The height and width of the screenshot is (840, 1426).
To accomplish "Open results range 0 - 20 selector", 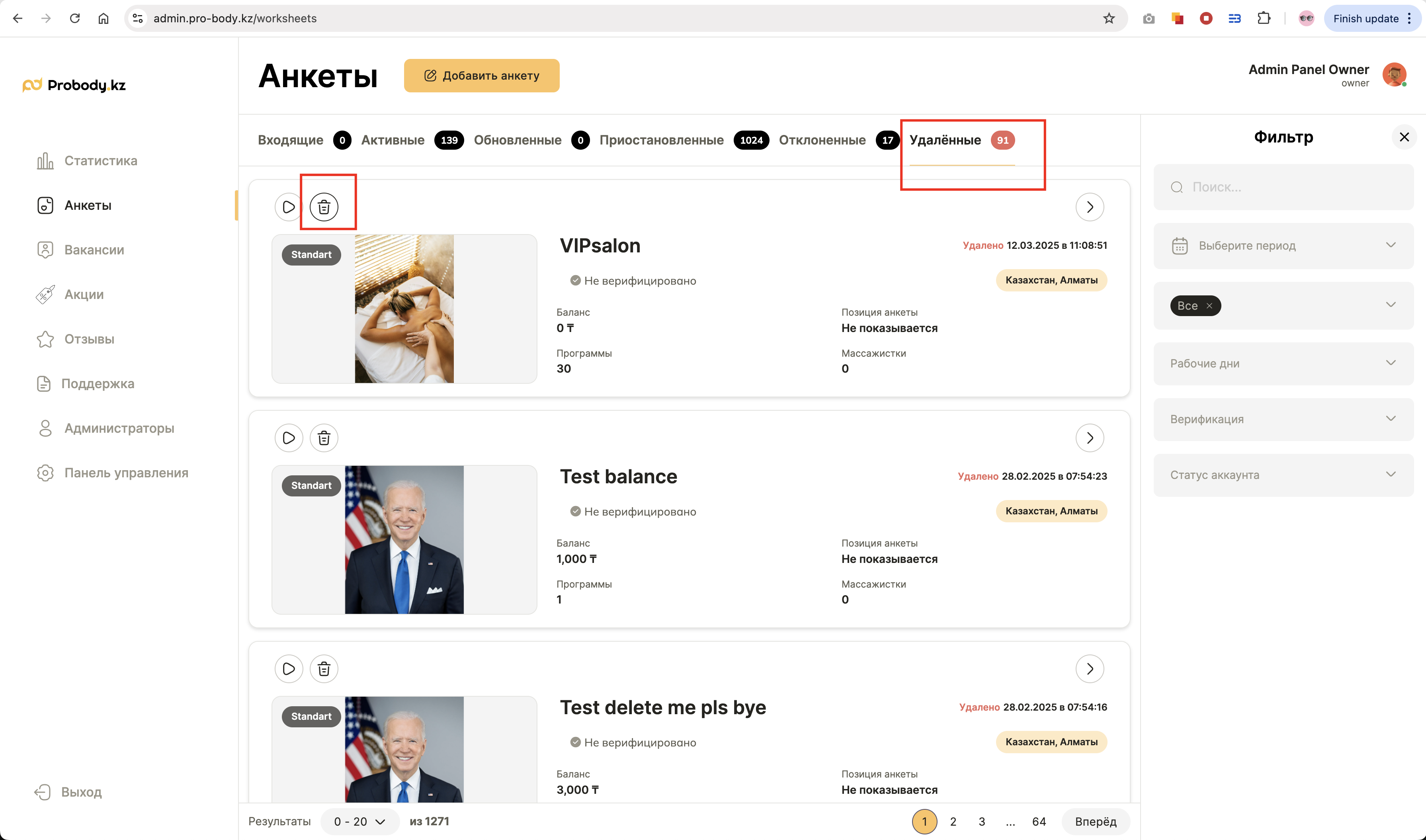I will coord(359,821).
